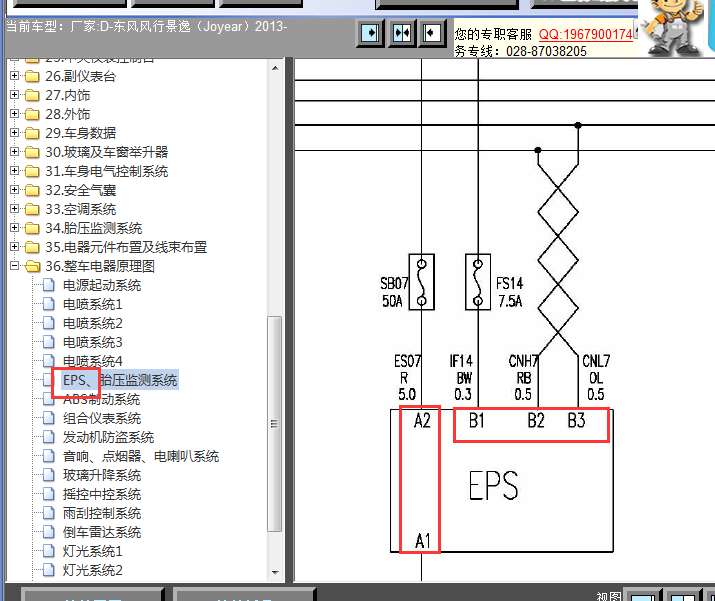Expand the 30.玻璃及车窗举升器 folder
This screenshot has height=601, width=715.
tap(14, 151)
